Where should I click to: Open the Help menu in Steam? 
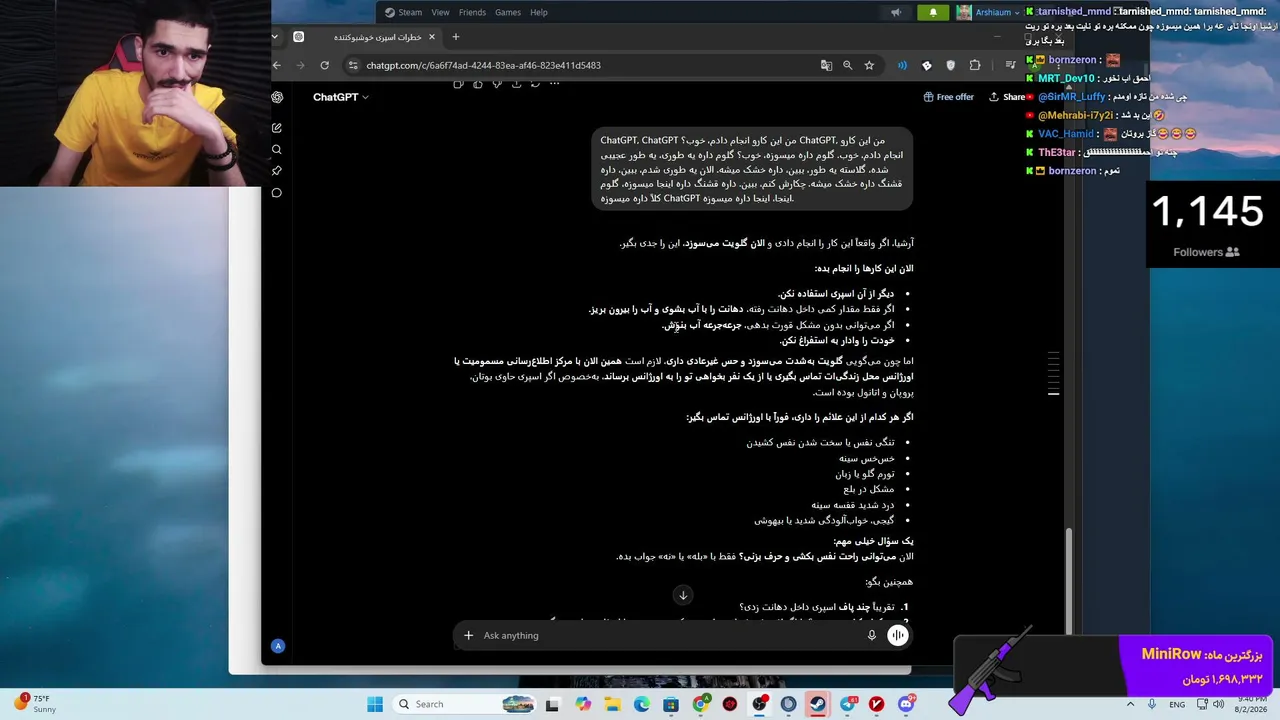tap(539, 12)
